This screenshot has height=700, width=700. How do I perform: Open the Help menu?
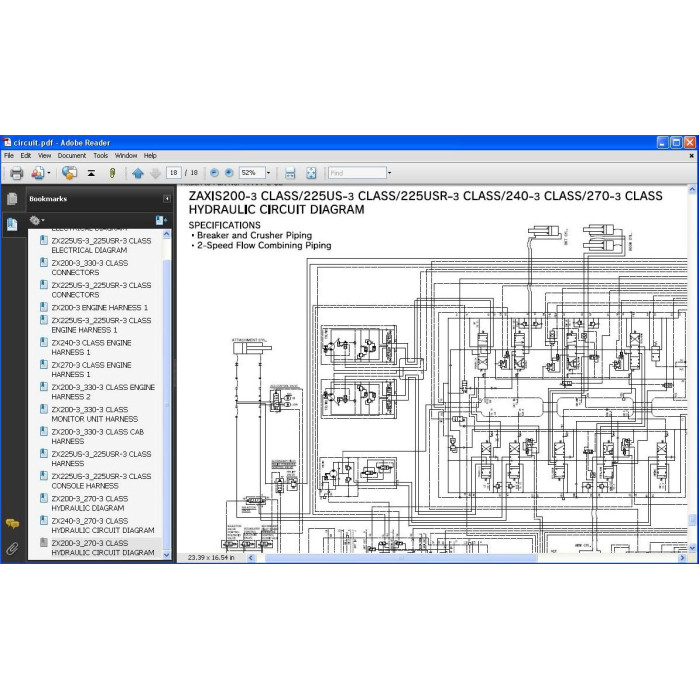coord(150,156)
